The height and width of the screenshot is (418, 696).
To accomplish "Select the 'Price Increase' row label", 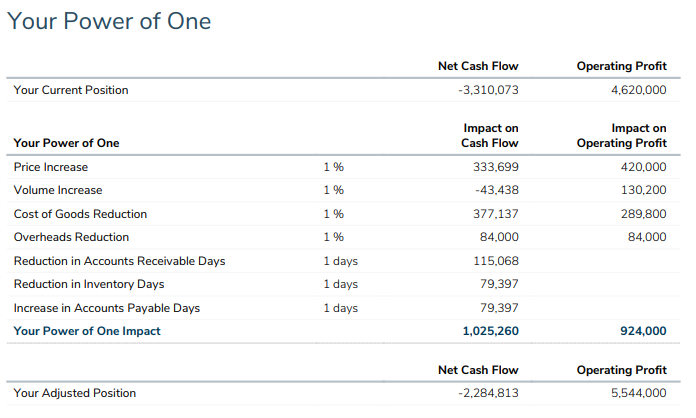I will 51,167.
